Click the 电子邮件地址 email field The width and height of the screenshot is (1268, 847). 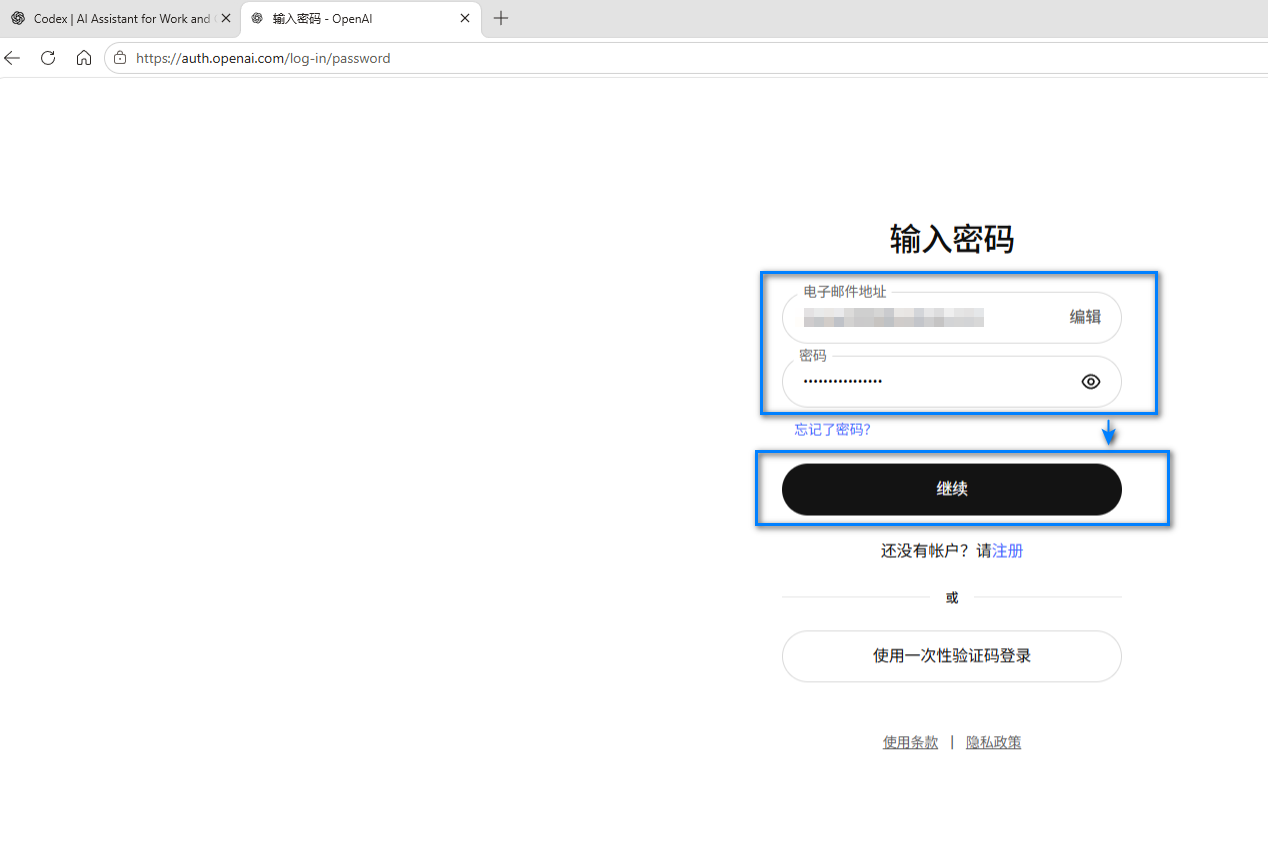click(x=951, y=317)
